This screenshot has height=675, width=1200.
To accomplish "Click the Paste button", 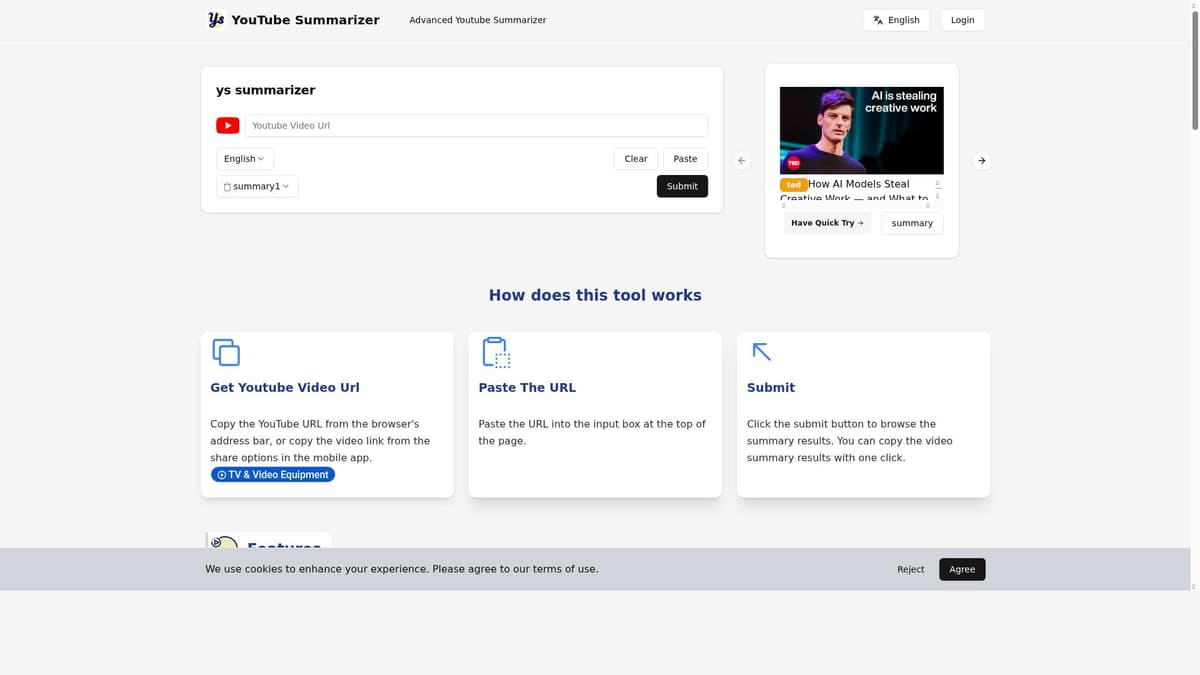I will tap(685, 159).
